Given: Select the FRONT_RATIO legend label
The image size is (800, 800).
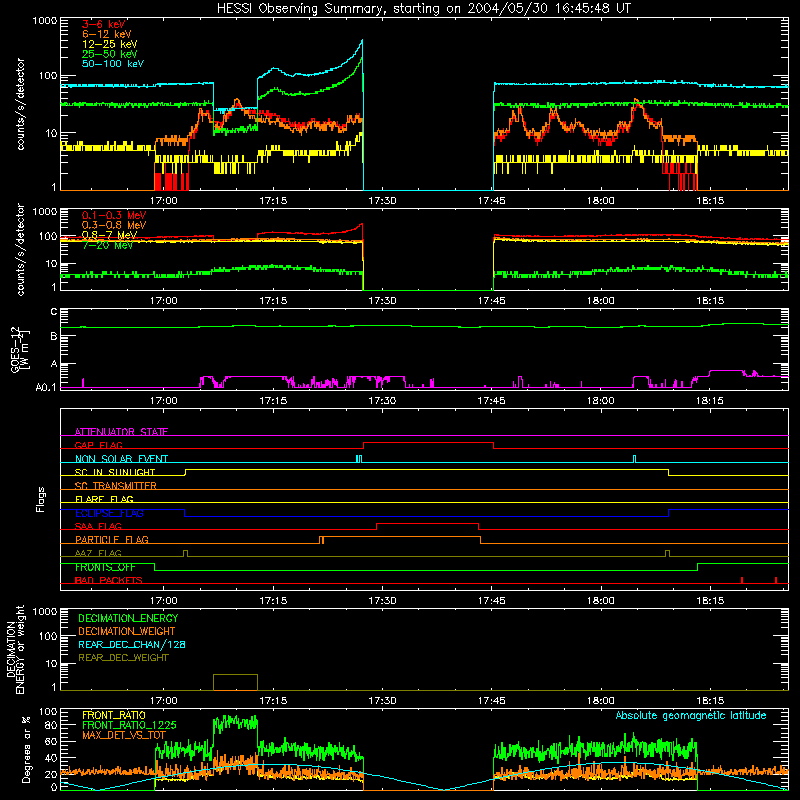Looking at the screenshot, I should coord(114,715).
